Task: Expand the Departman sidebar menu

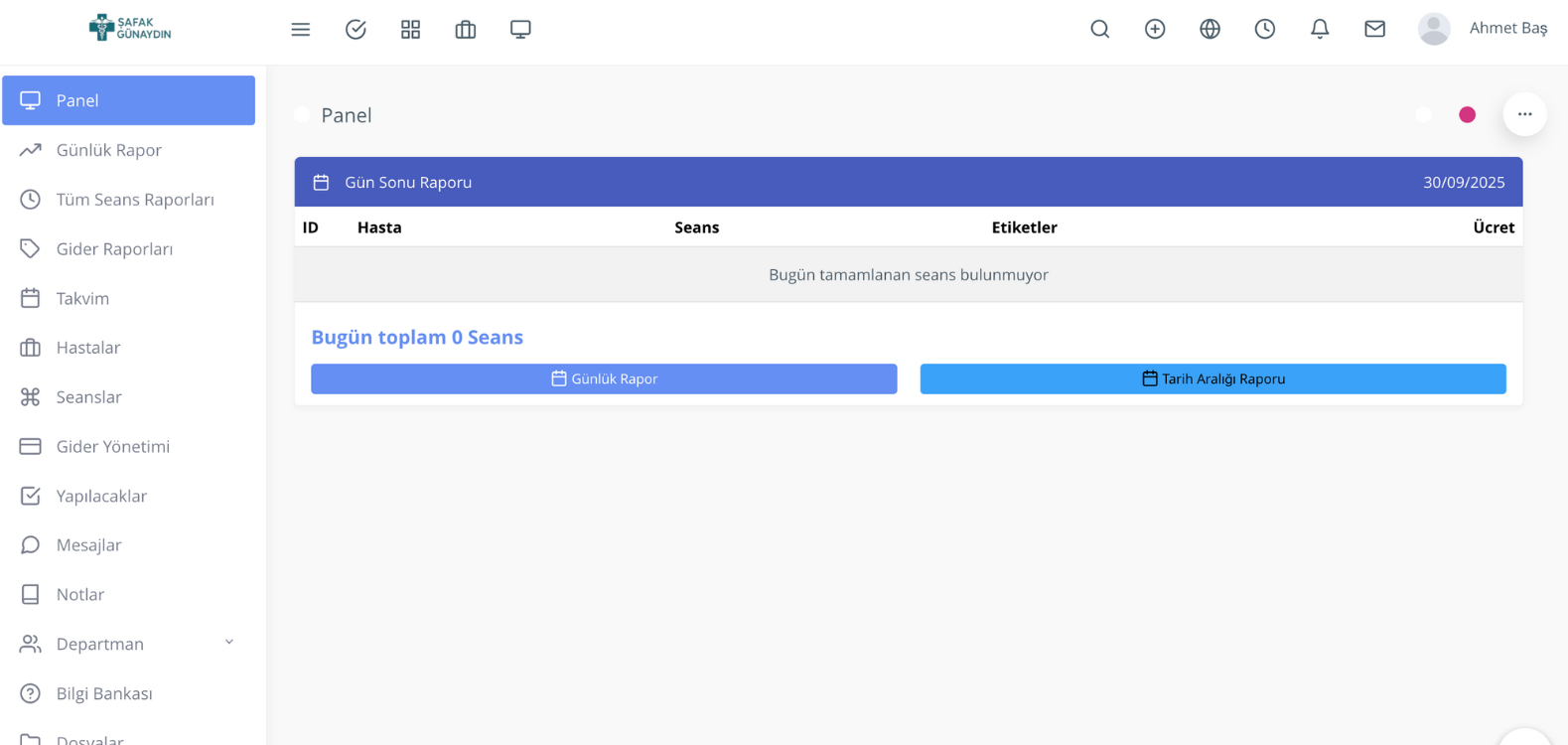Action: [128, 644]
